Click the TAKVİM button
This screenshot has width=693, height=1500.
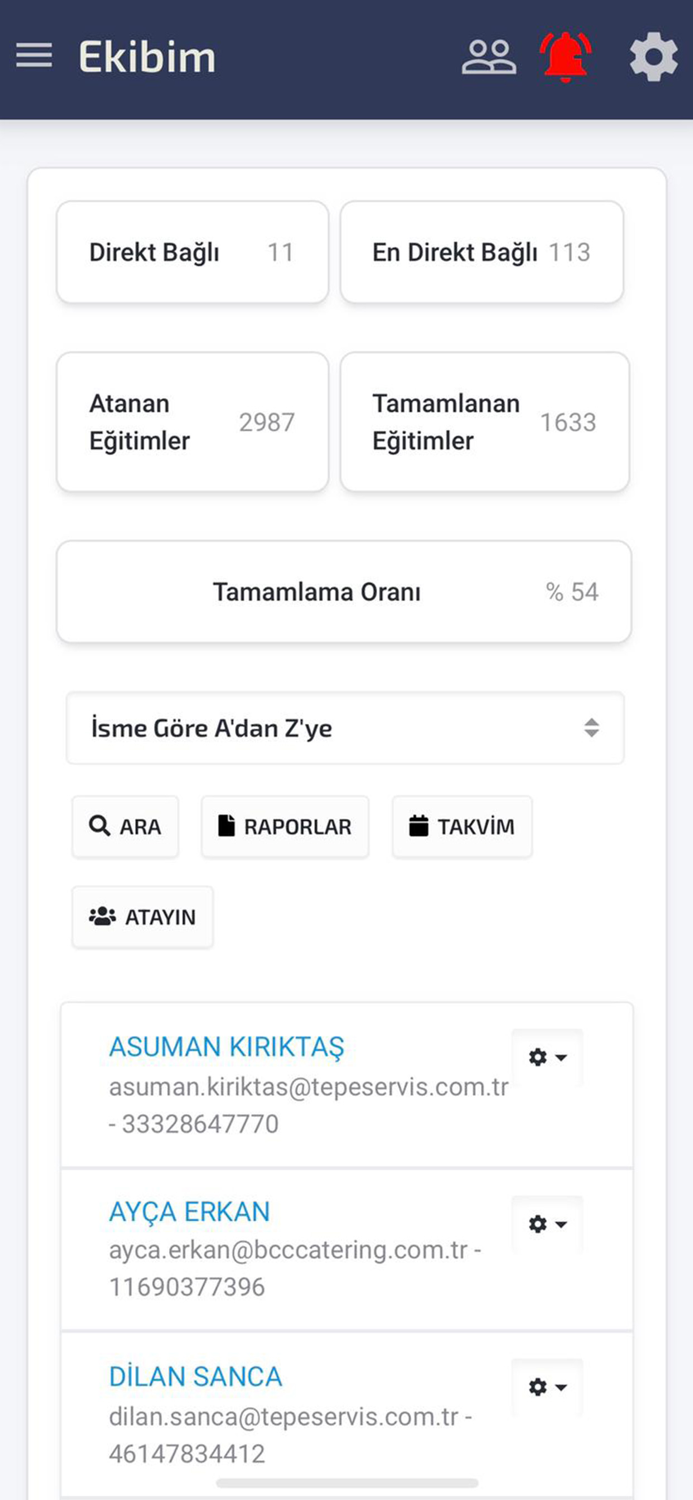click(462, 826)
